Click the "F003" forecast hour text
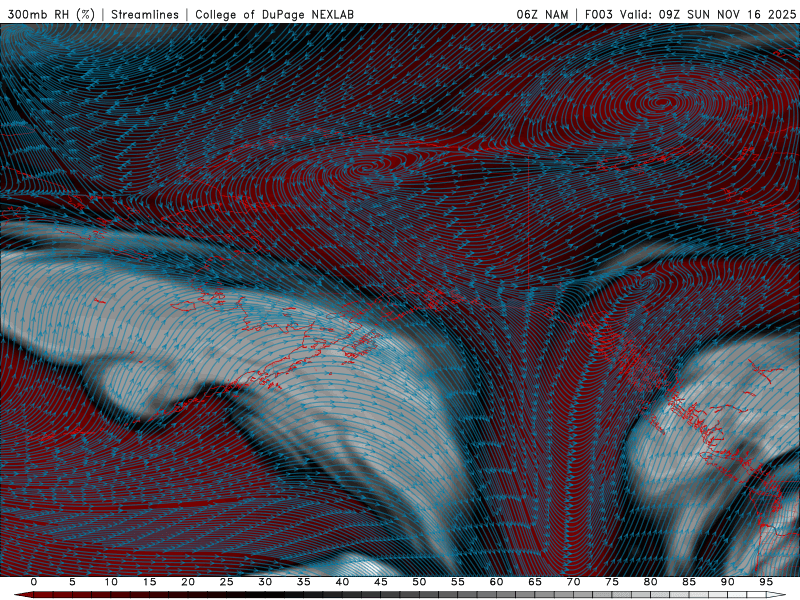The height and width of the screenshot is (600, 800). pos(598,14)
